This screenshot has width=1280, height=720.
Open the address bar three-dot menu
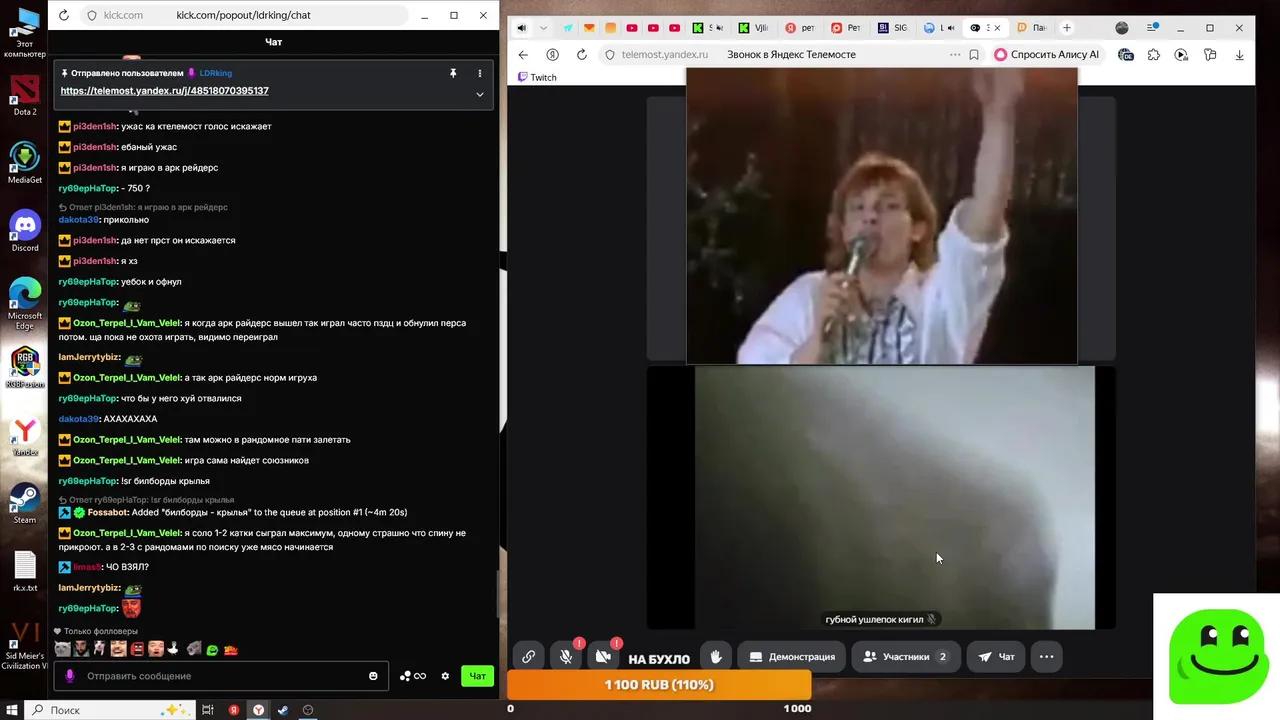(954, 54)
